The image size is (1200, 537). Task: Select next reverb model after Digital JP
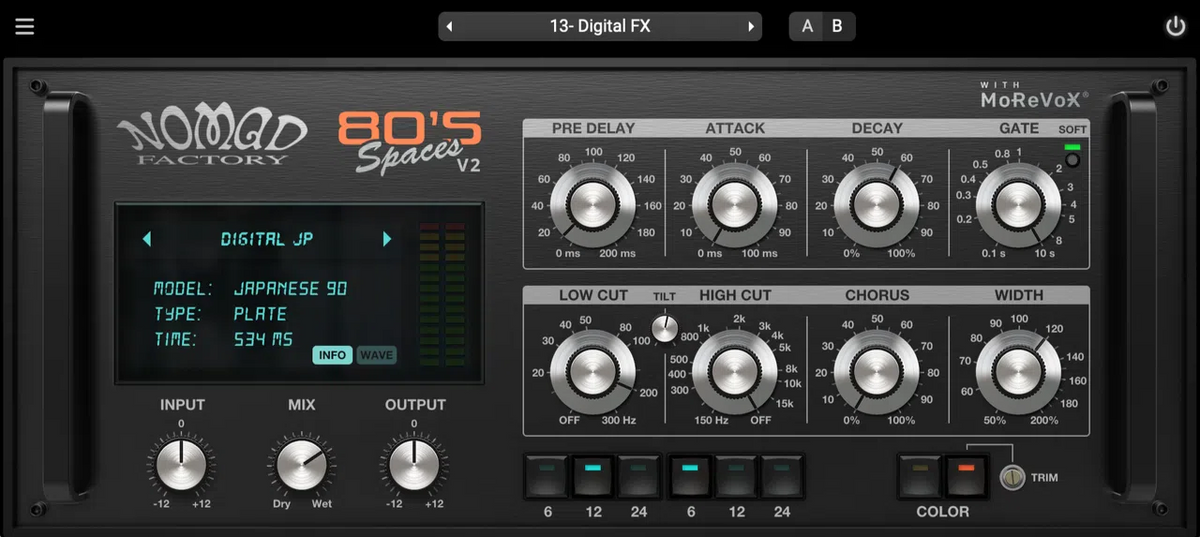[x=387, y=239]
